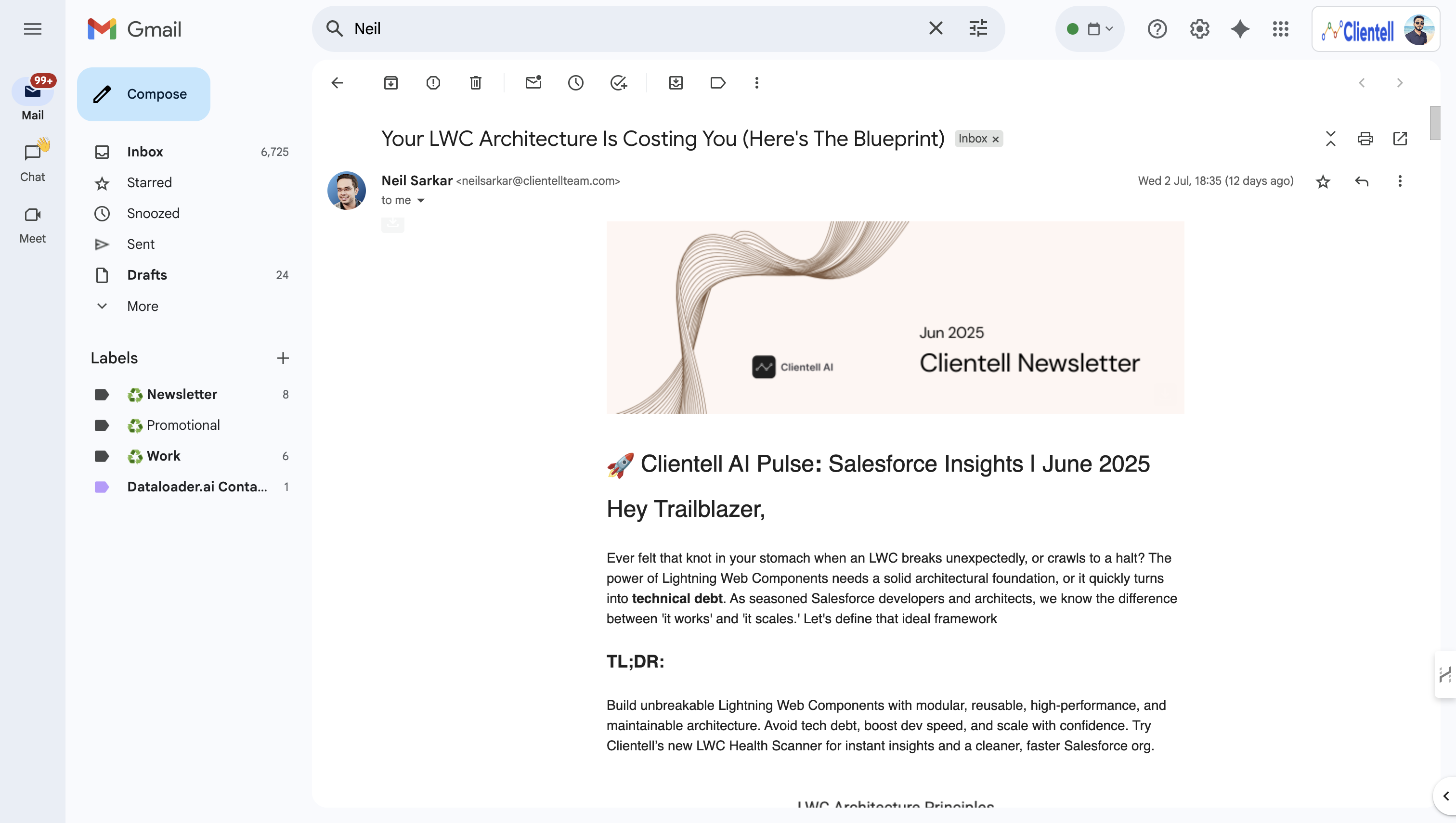Create a new label with the plus

coord(283,359)
